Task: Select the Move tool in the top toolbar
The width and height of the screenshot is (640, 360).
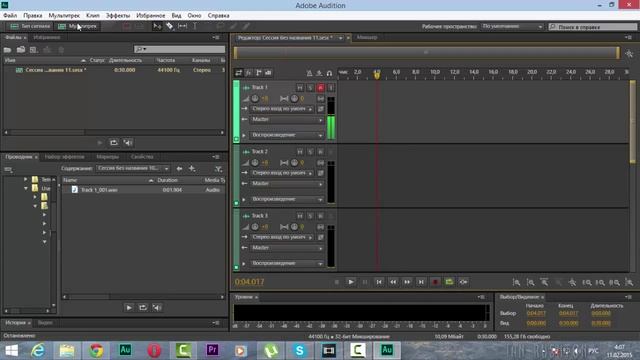Action: pyautogui.click(x=157, y=26)
